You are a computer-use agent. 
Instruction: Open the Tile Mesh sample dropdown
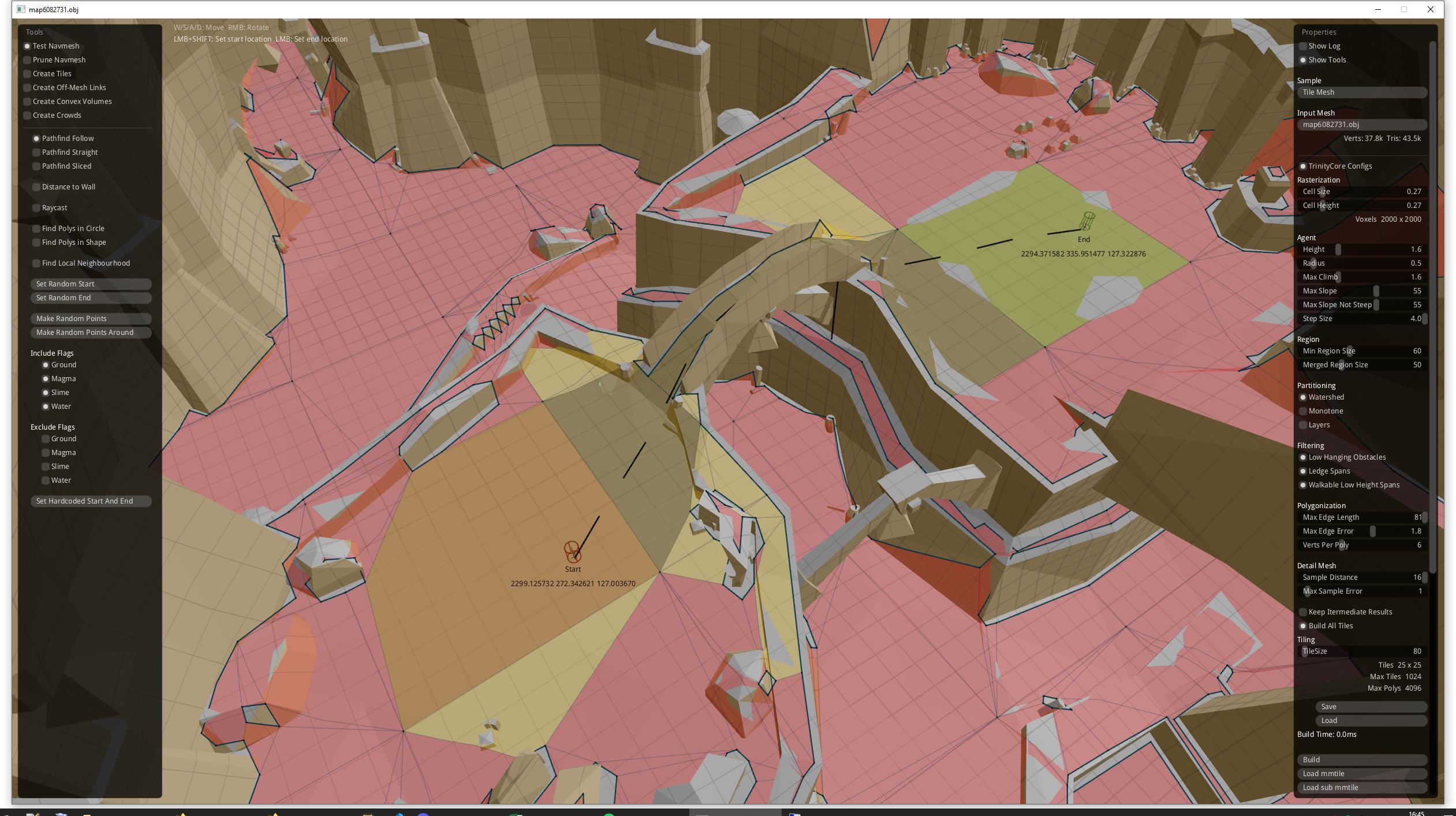click(x=1361, y=92)
